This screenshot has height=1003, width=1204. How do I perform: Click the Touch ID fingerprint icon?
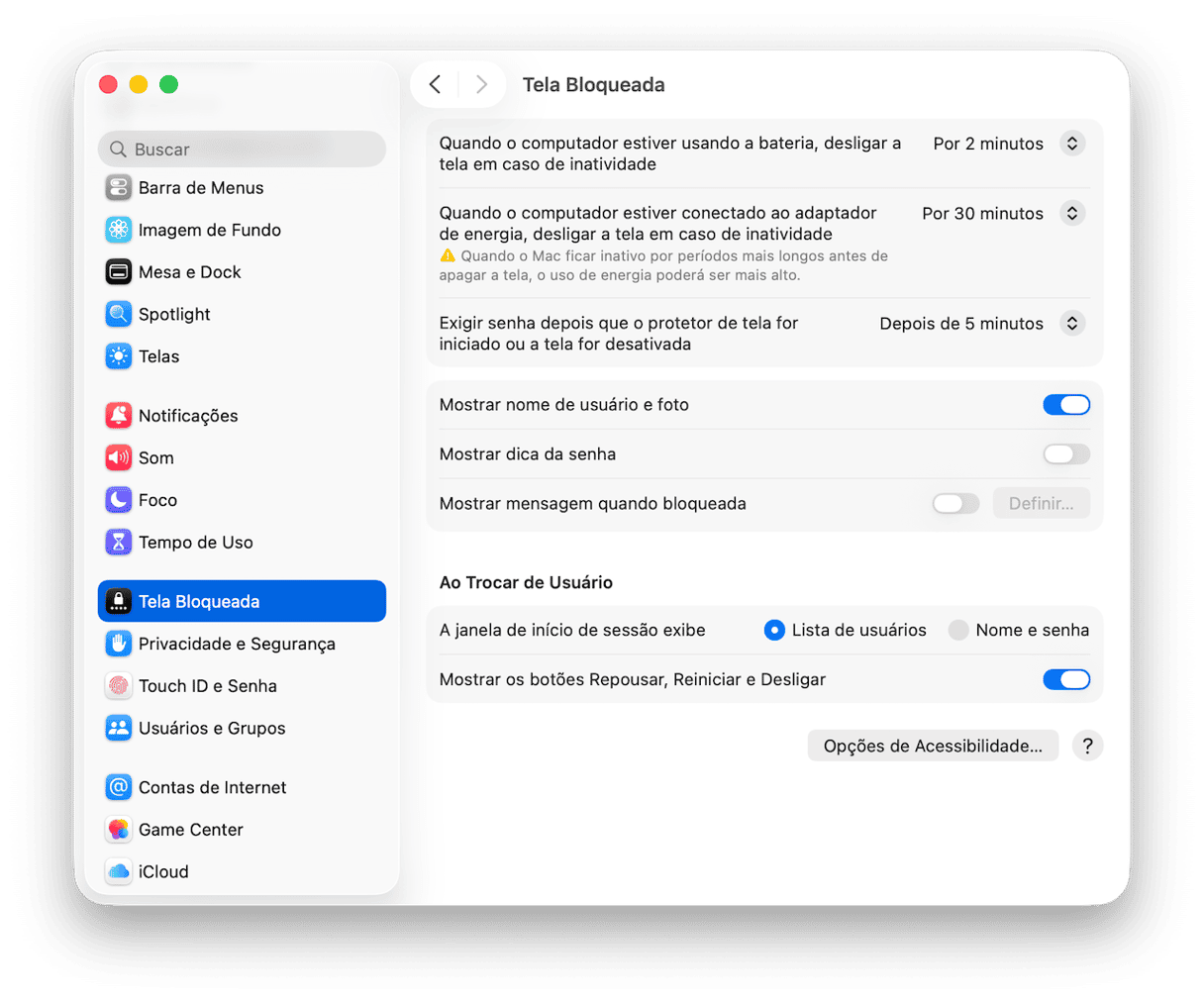tap(119, 685)
